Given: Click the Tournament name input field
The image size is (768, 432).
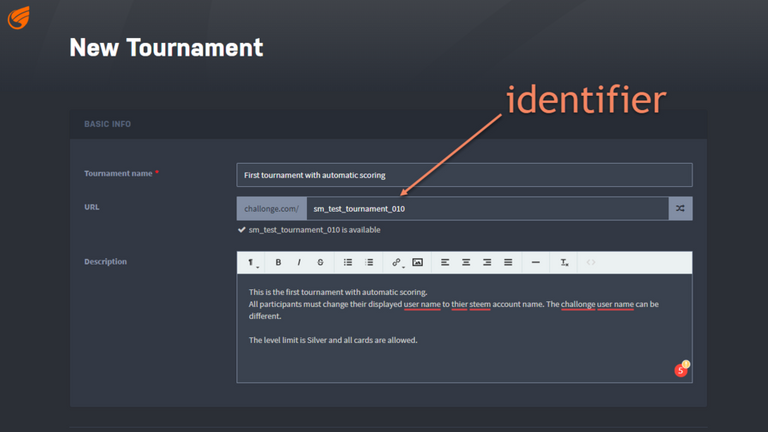Looking at the screenshot, I should pos(464,175).
